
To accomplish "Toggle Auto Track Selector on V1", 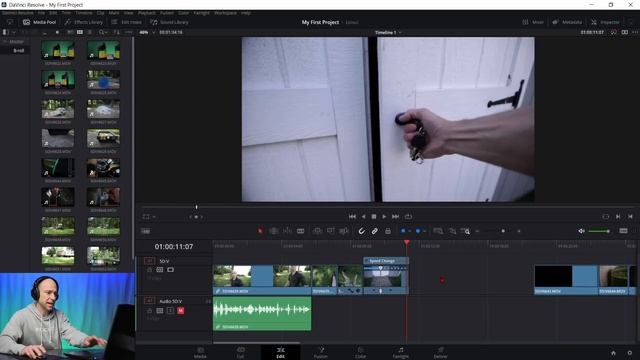I will coord(160,270).
